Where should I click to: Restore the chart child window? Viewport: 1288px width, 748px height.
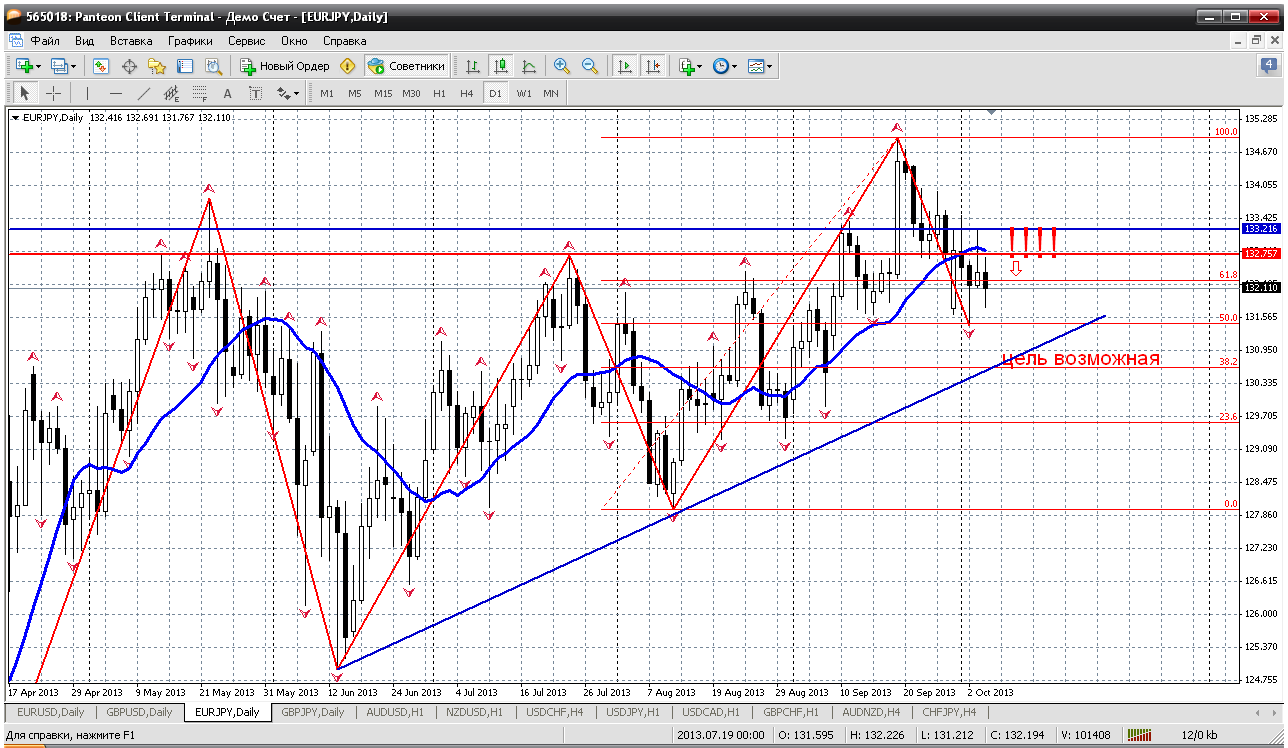click(x=1257, y=41)
